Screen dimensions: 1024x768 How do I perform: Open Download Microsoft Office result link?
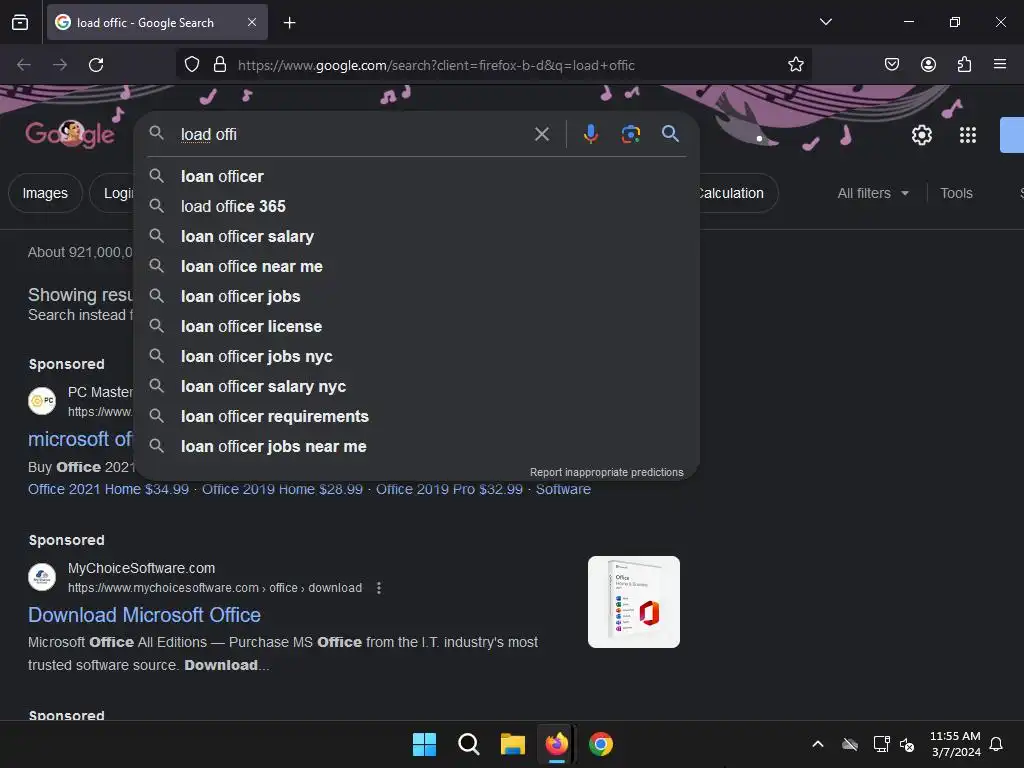(x=144, y=615)
